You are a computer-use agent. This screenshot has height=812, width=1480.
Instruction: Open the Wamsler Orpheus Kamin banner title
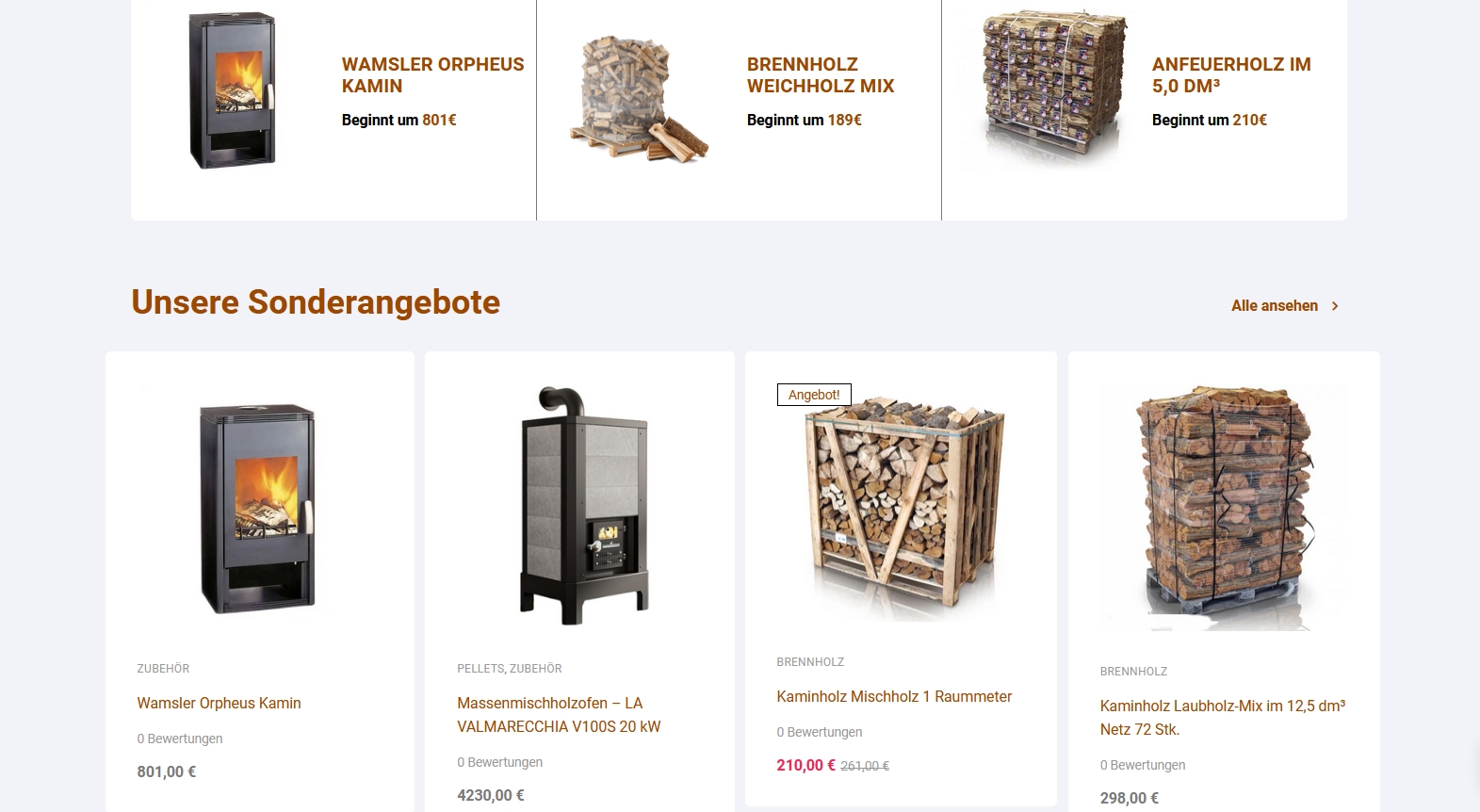432,75
